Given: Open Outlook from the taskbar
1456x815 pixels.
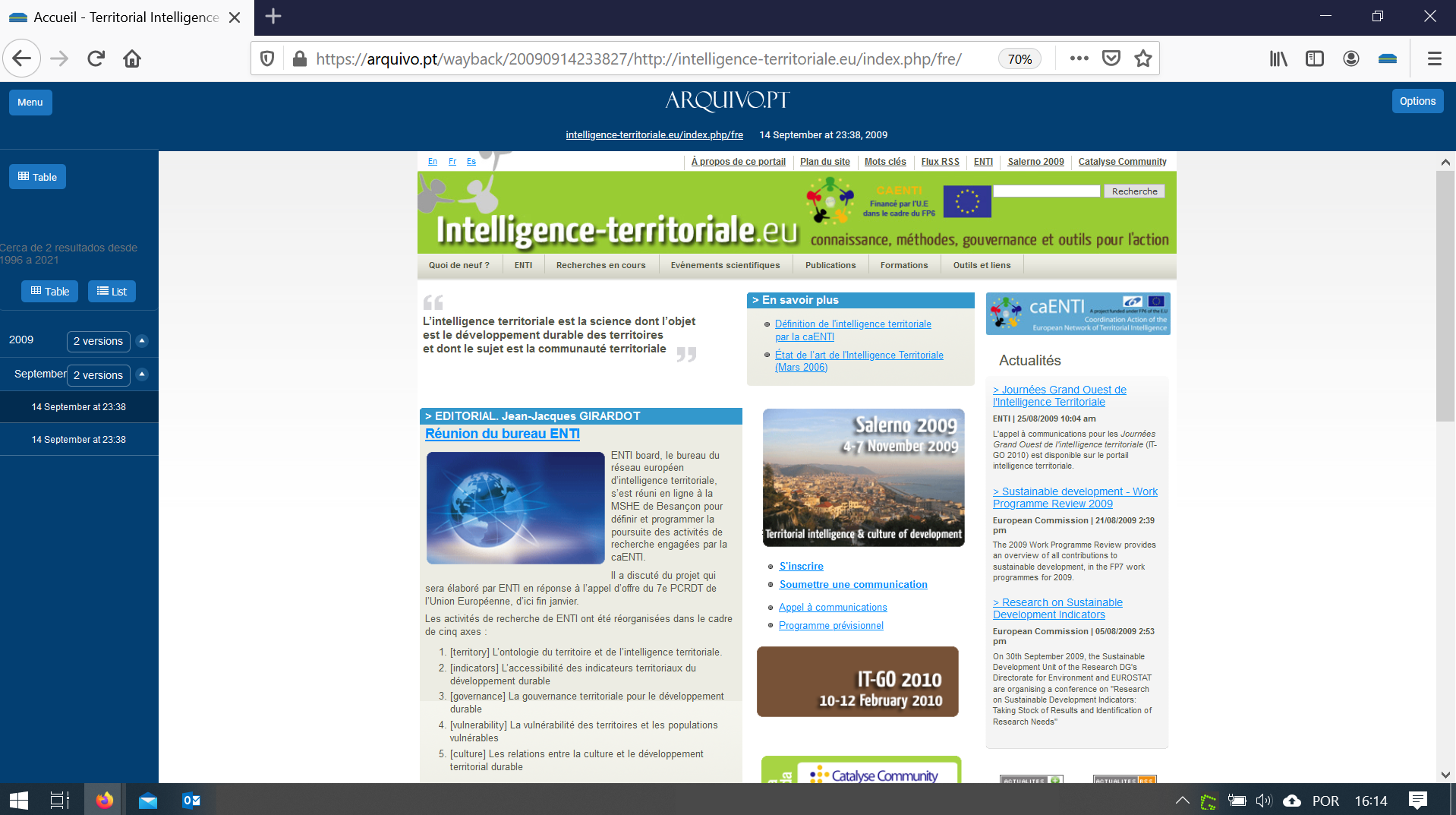Looking at the screenshot, I should point(191,800).
